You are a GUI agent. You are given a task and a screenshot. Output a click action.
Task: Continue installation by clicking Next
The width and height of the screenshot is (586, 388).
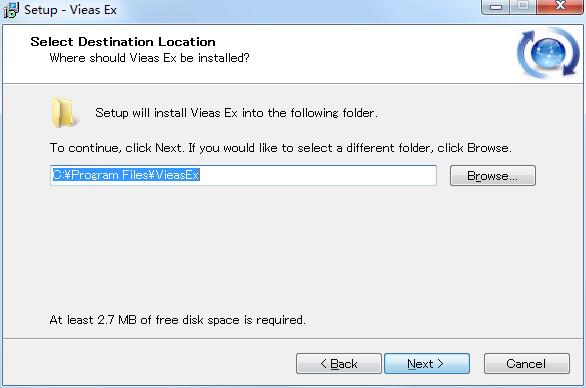coord(427,363)
